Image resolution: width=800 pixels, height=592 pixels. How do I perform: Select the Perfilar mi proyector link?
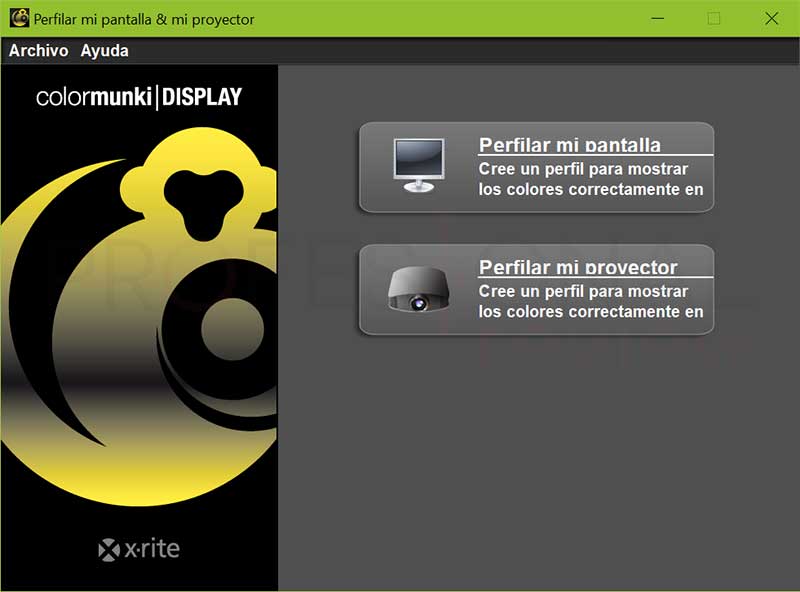[578, 267]
